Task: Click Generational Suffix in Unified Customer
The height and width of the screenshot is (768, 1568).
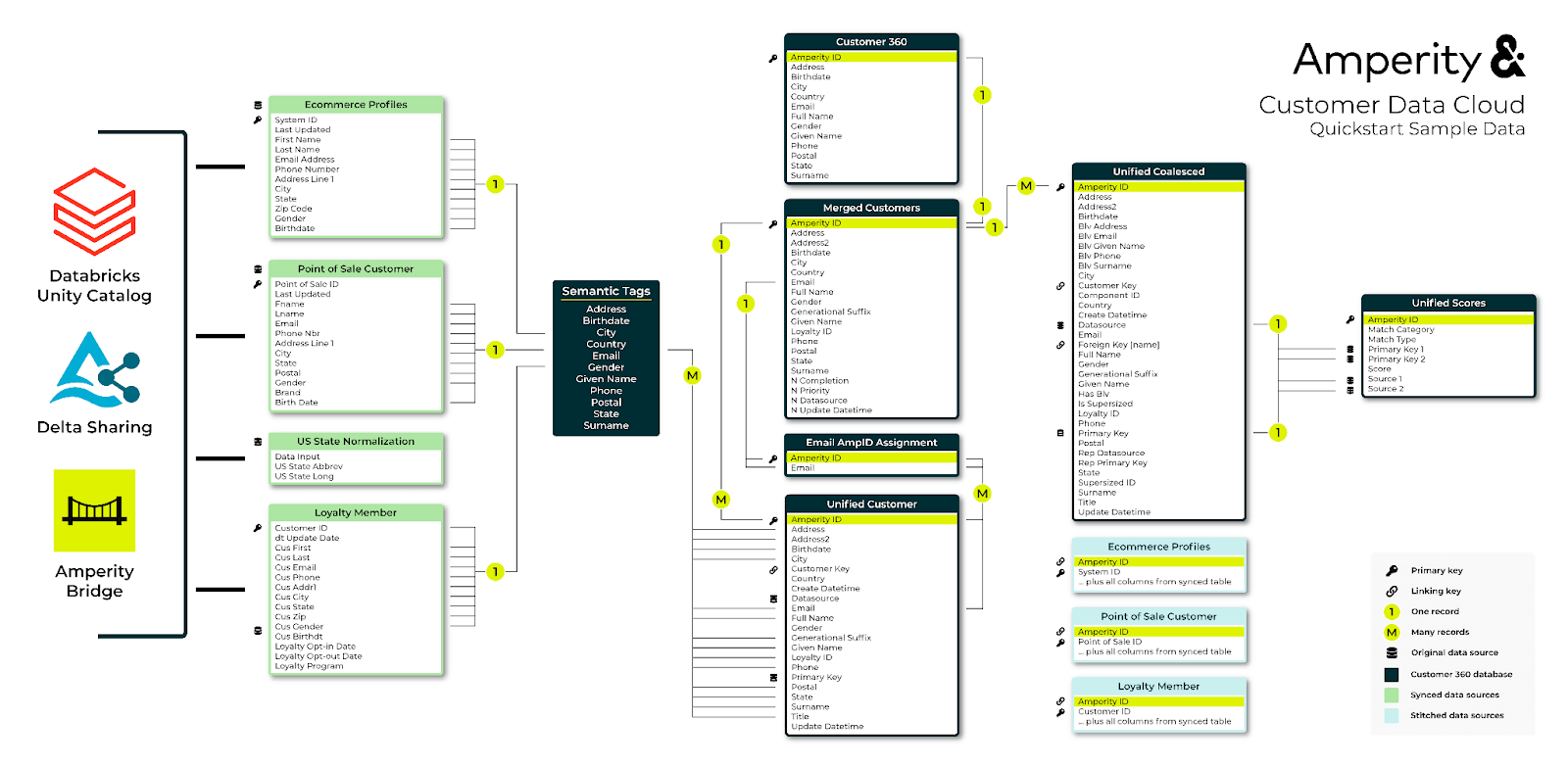Action: click(x=830, y=638)
